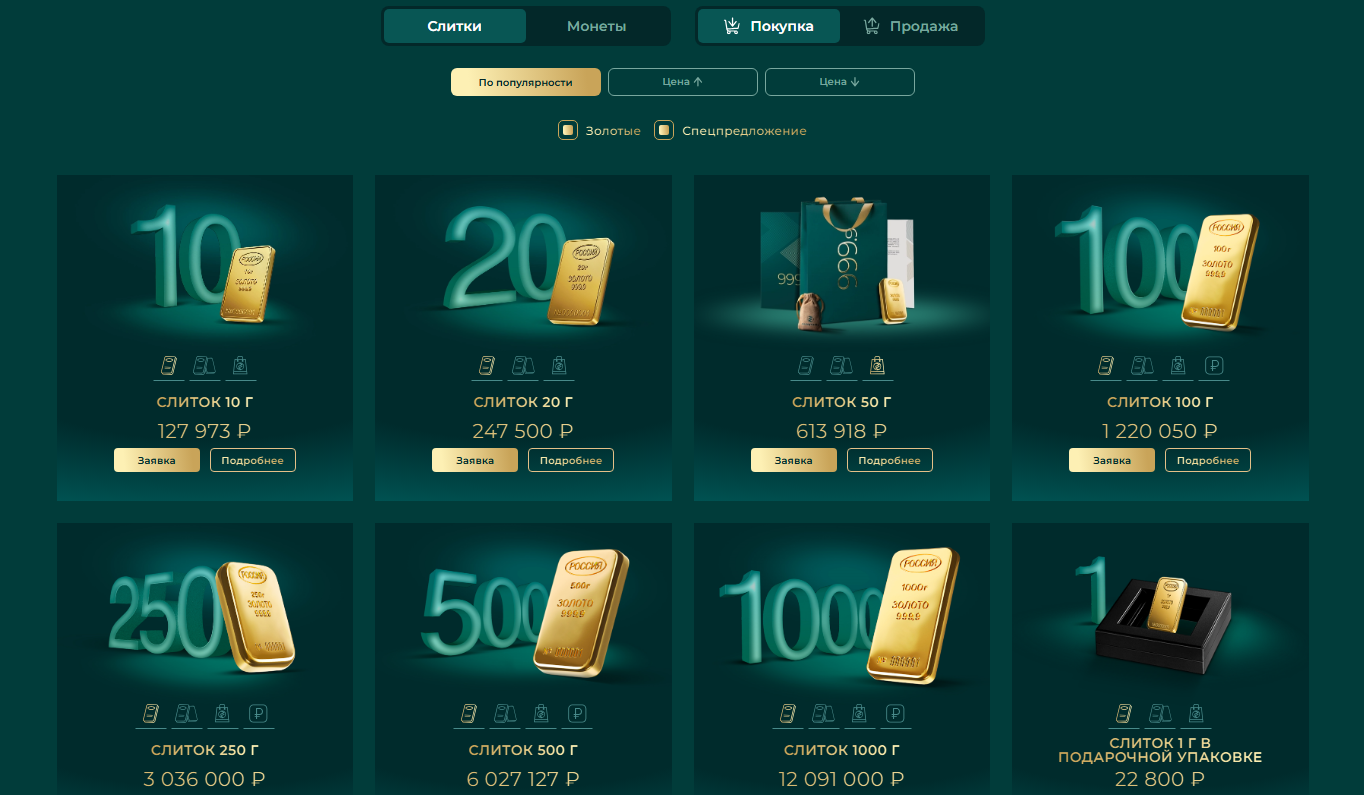Viewport: 1364px width, 795px height.
Task: Toggle the Спецпредложение filter checkbox
Action: [663, 130]
